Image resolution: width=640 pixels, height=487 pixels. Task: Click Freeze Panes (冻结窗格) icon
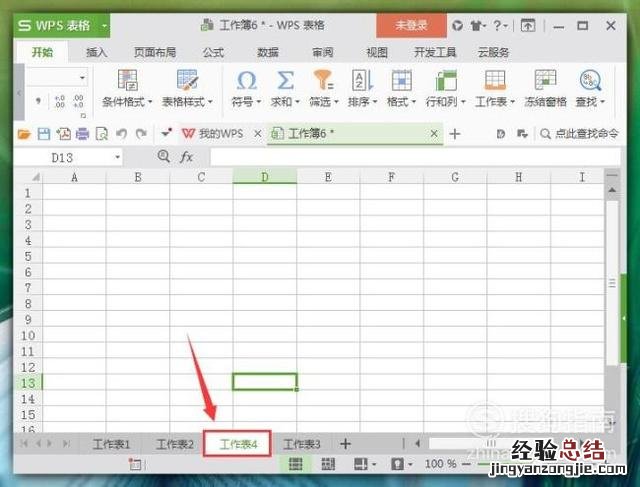coord(545,80)
